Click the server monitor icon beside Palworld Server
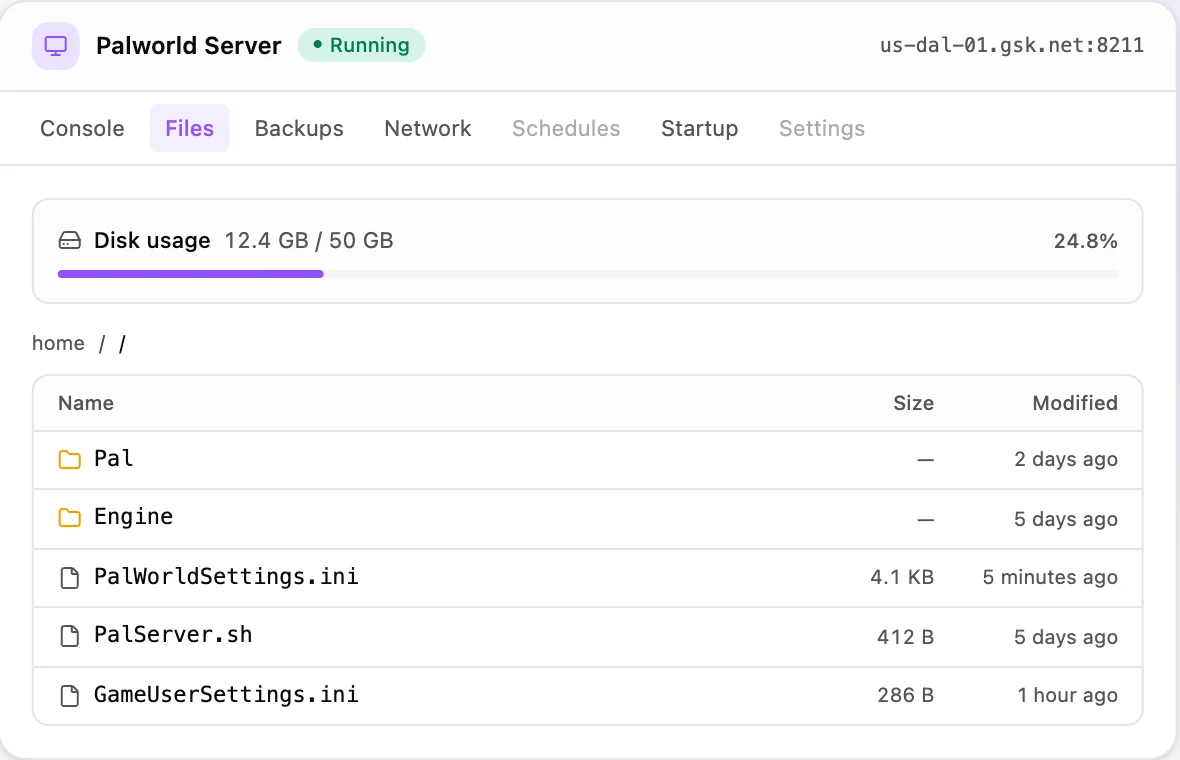 click(56, 46)
